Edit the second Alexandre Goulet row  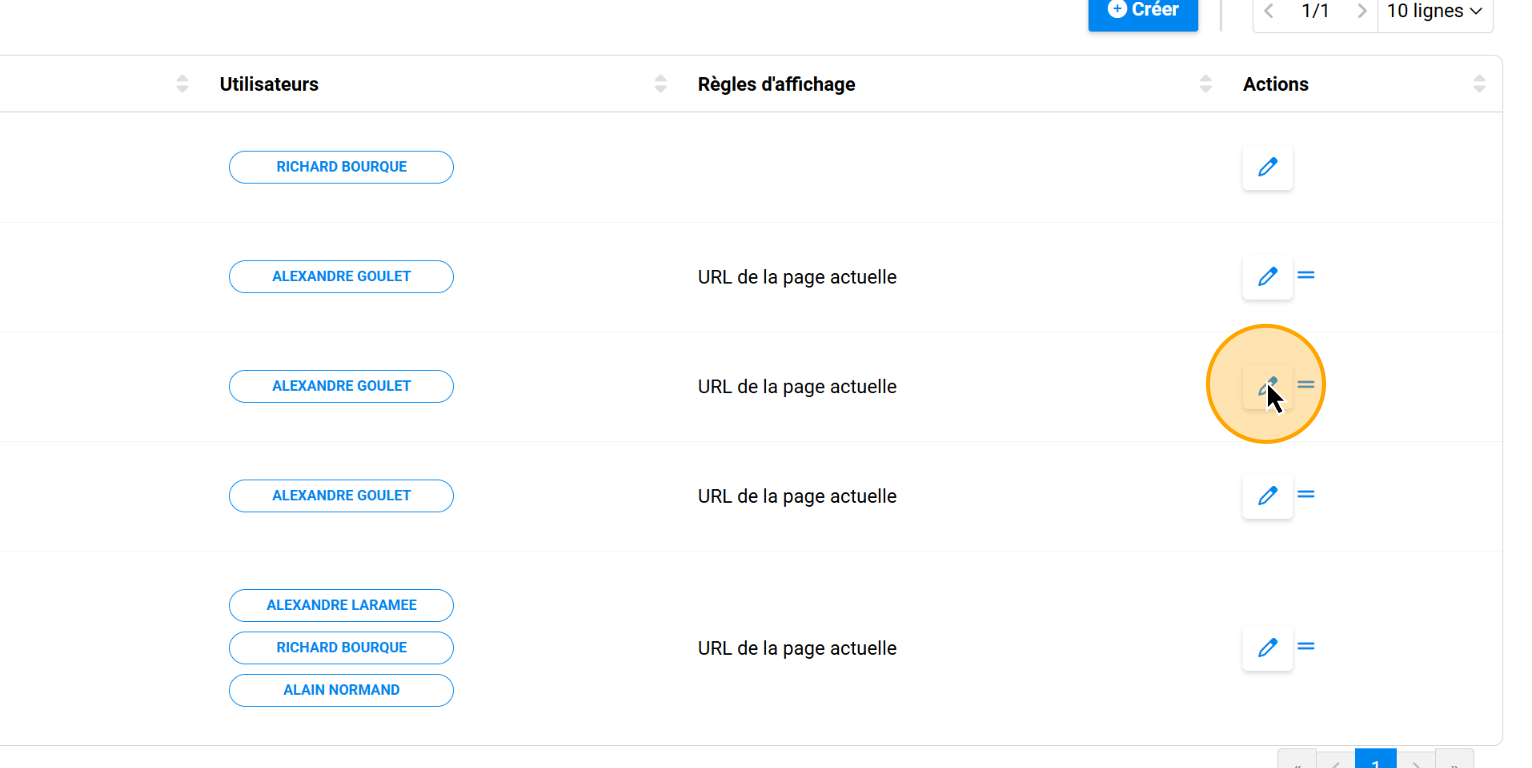(1267, 387)
